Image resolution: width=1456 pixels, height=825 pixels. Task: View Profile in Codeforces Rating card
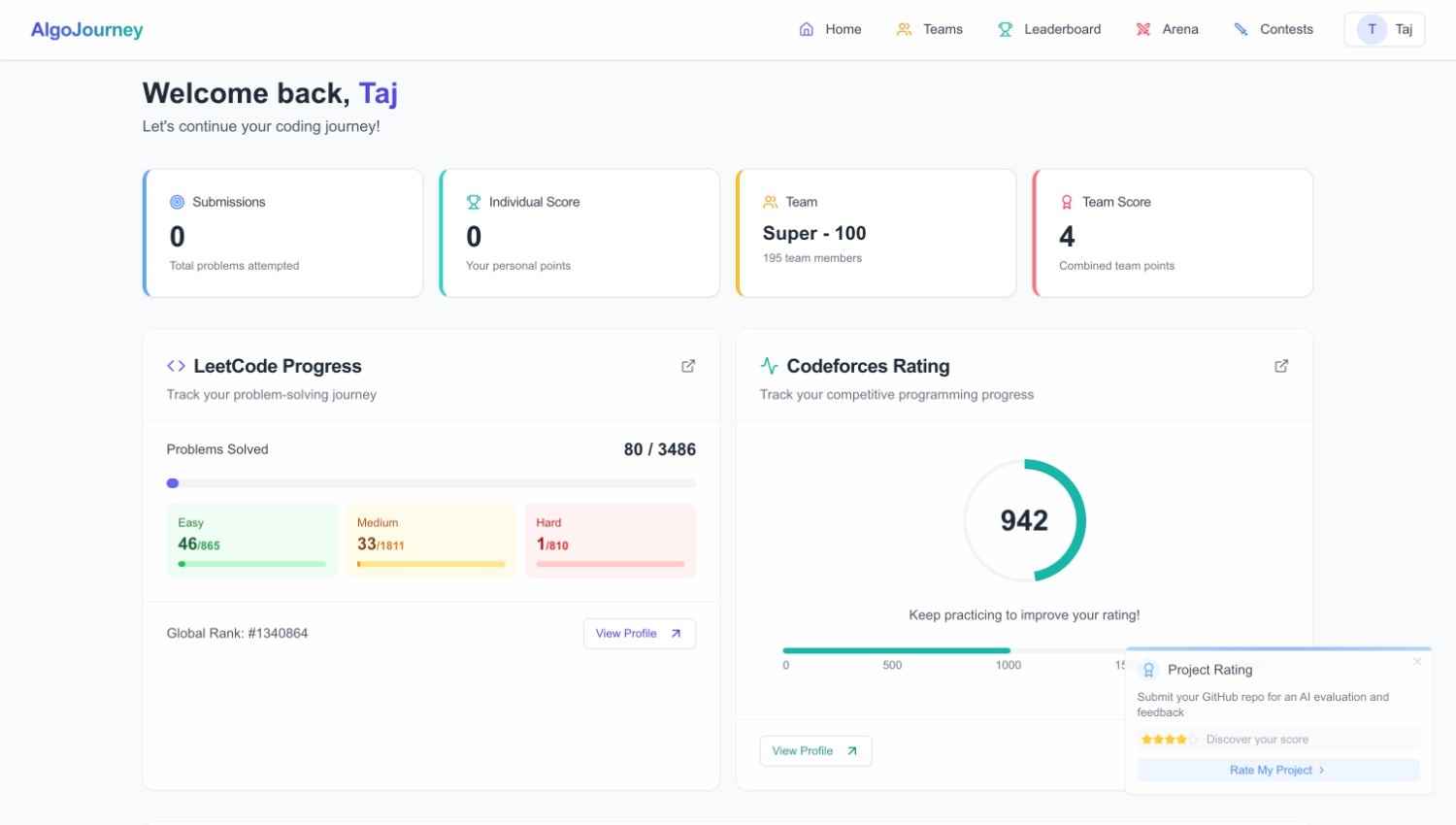coord(815,751)
